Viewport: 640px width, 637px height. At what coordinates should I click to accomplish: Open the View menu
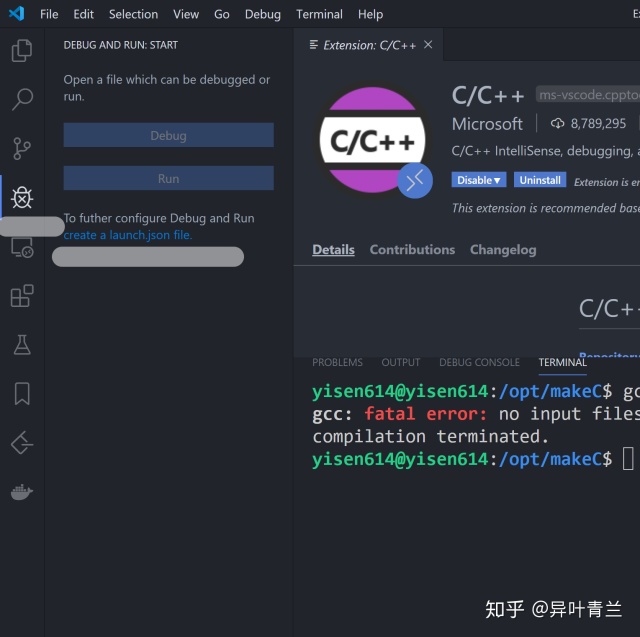186,14
